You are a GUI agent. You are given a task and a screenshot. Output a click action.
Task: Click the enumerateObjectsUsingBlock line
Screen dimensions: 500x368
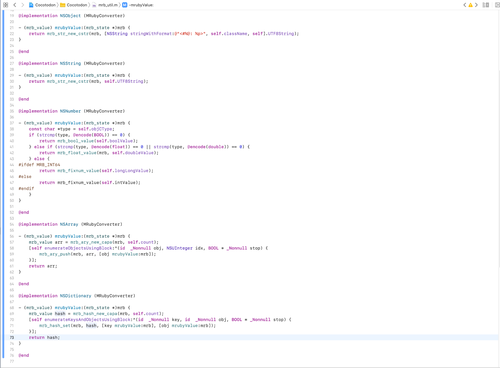(x=148, y=248)
